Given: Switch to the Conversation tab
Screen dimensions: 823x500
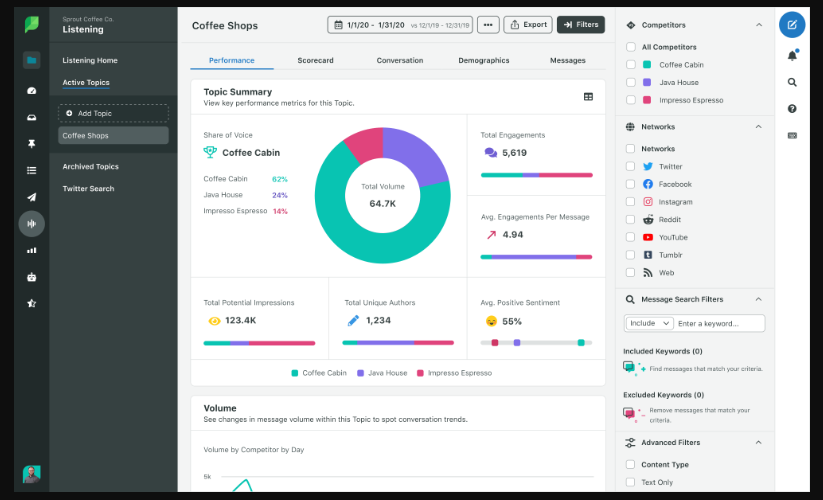Looking at the screenshot, I should point(400,60).
